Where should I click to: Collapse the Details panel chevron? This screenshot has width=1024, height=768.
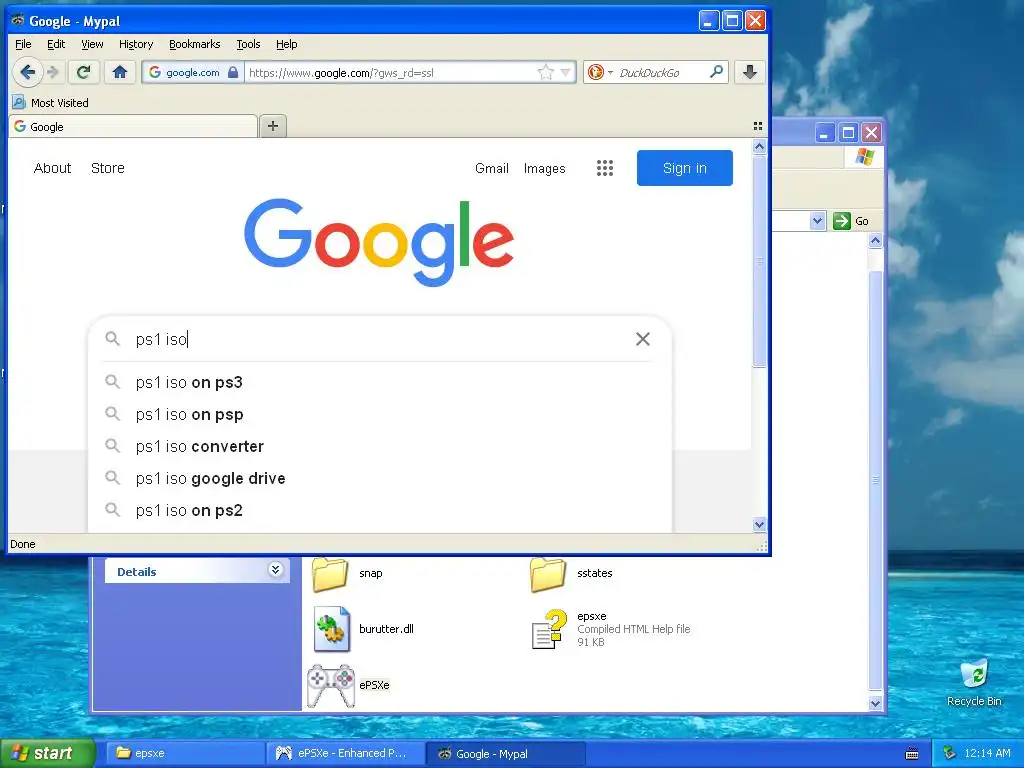[276, 569]
